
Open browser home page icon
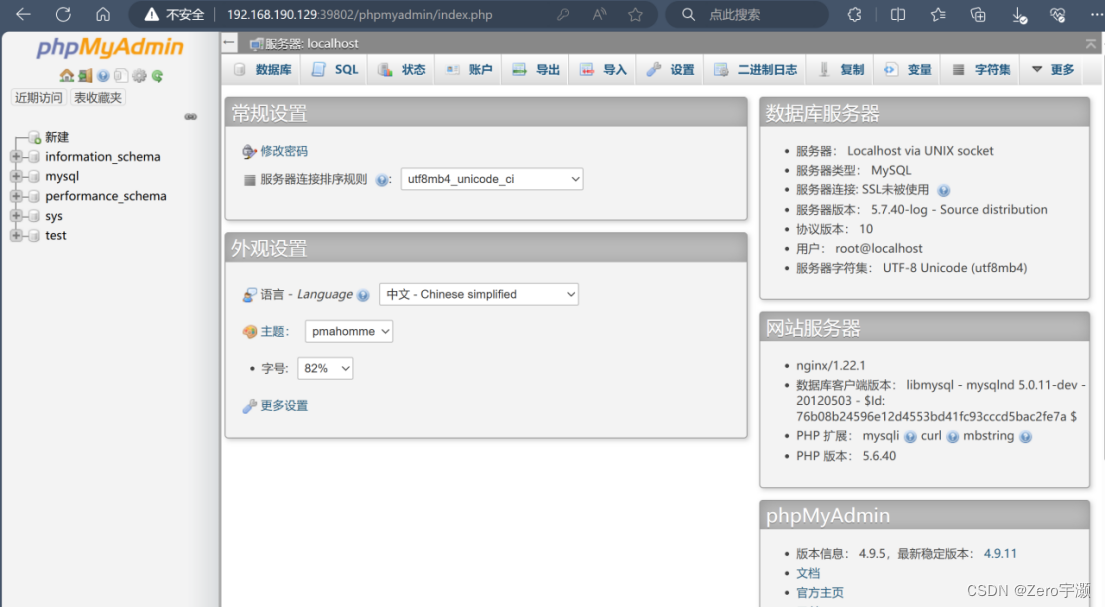[x=103, y=14]
